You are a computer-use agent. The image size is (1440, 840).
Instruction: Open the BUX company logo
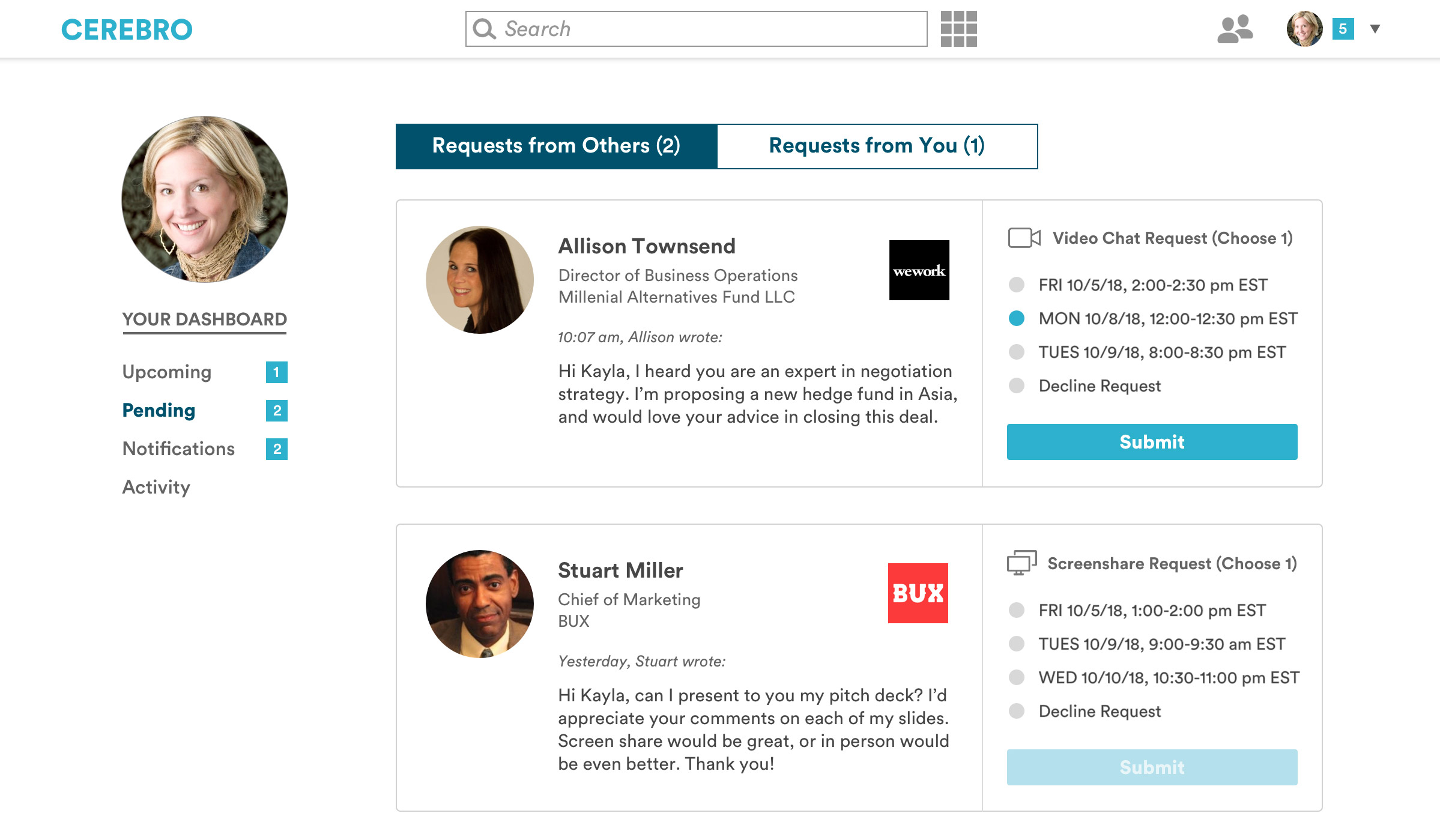click(x=918, y=593)
